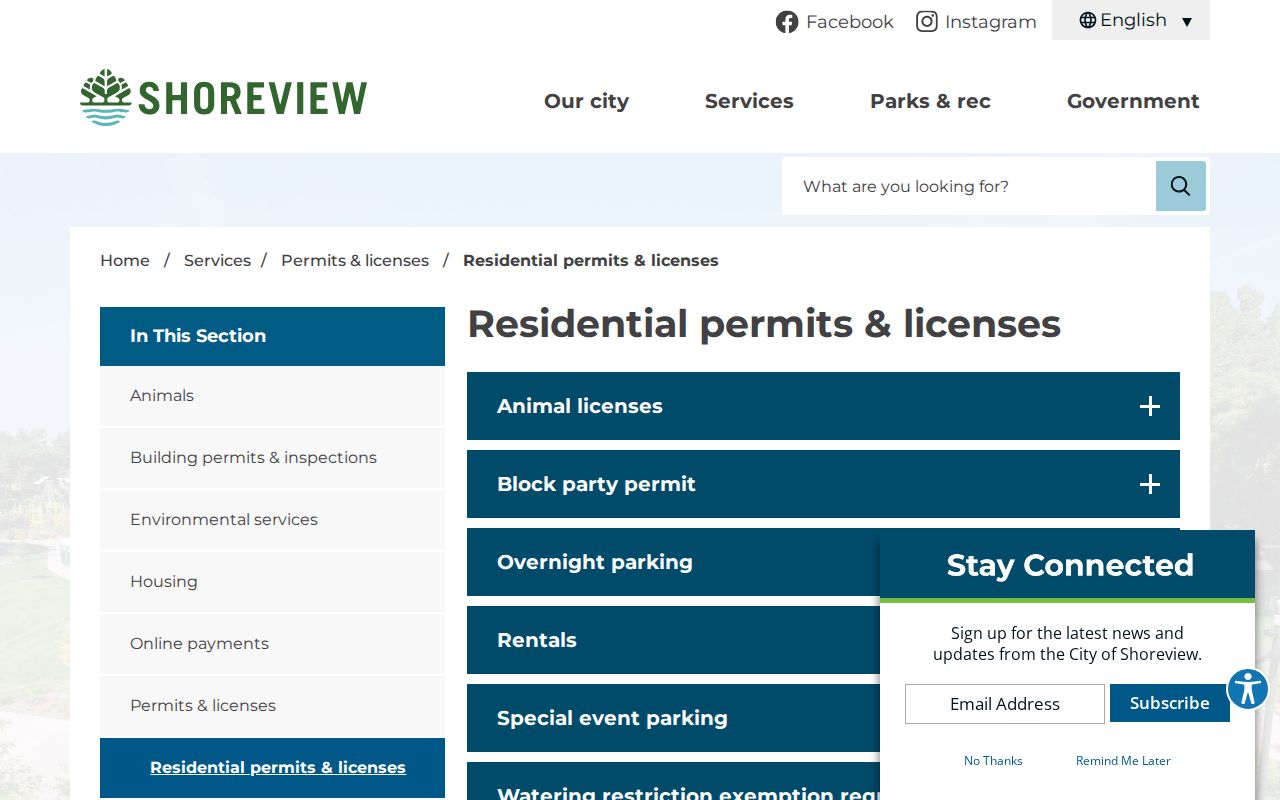The height and width of the screenshot is (800, 1280).
Task: Click the Stay Connected popup heading
Action: click(1070, 565)
